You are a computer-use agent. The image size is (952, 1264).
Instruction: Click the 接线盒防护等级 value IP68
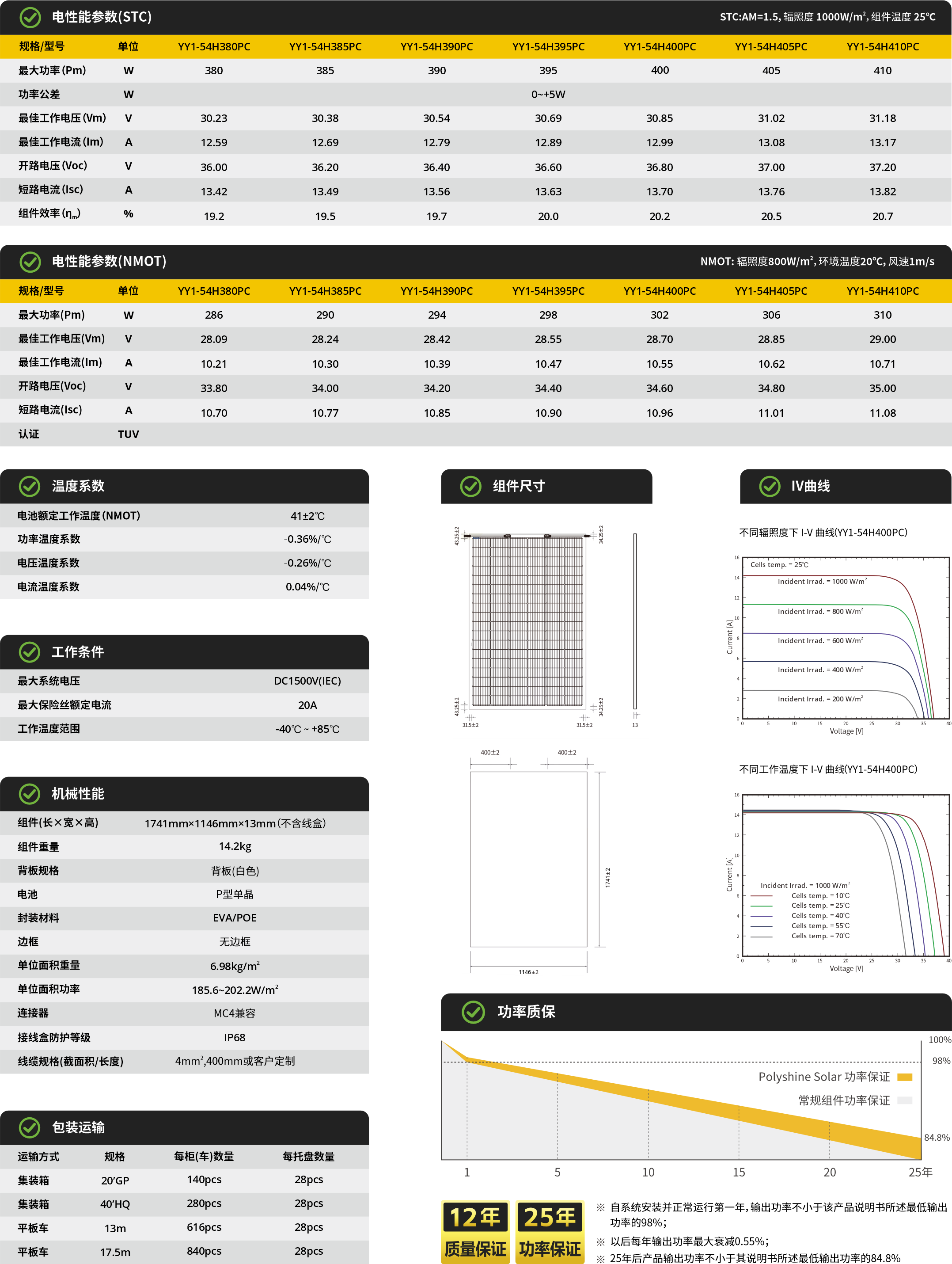point(235,1038)
